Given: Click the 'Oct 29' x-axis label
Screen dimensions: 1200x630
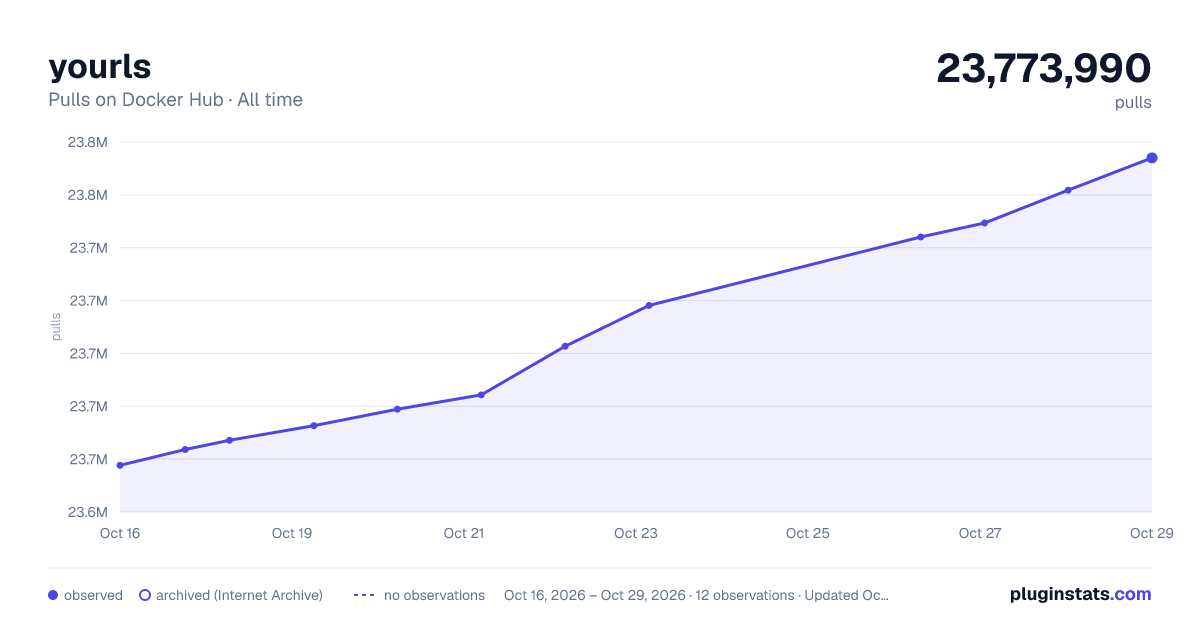Looking at the screenshot, I should (x=1150, y=533).
